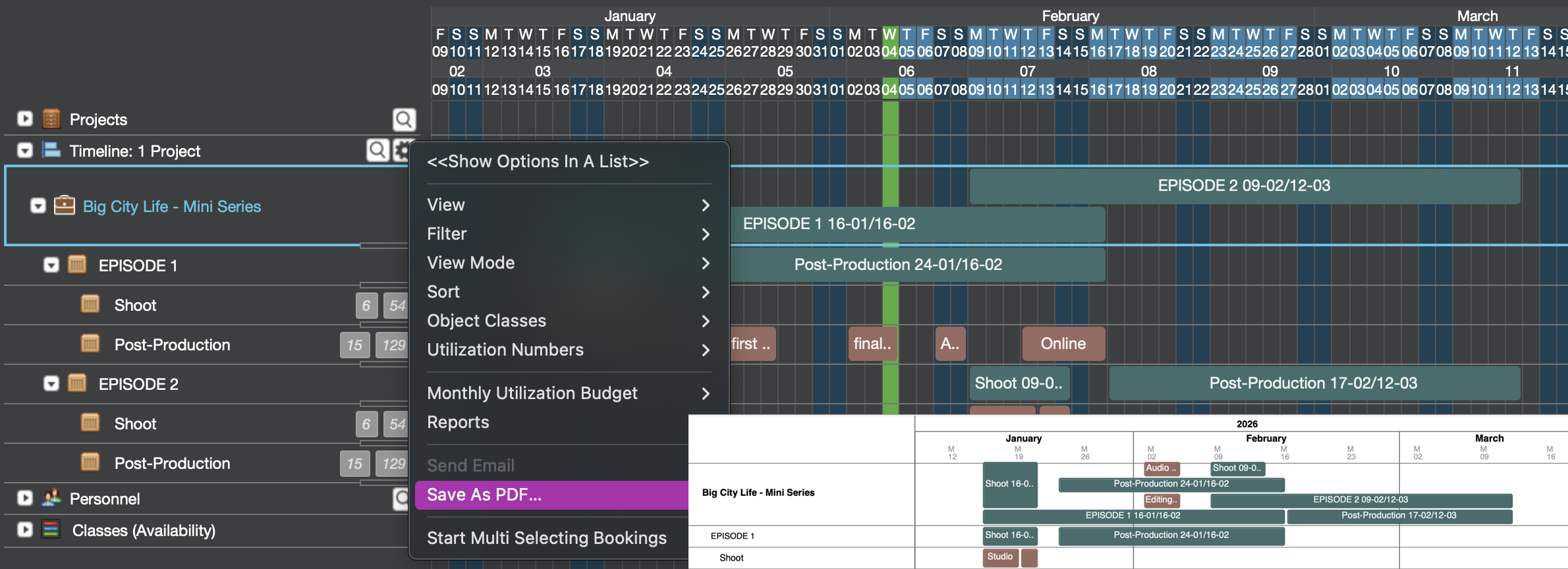Click the EPISODE 2 09-02/12-03 timeline bar
Image resolution: width=1568 pixels, height=569 pixels.
click(1244, 186)
